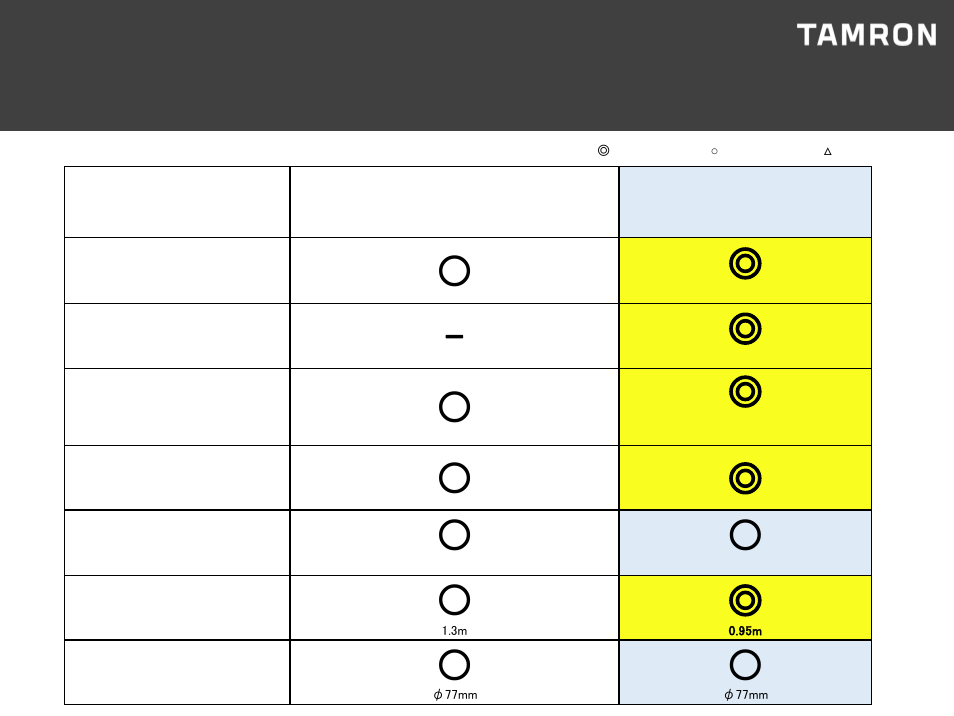The width and height of the screenshot is (954, 716).
Task: Select the φ77mm text in the white column
Action: point(455,695)
